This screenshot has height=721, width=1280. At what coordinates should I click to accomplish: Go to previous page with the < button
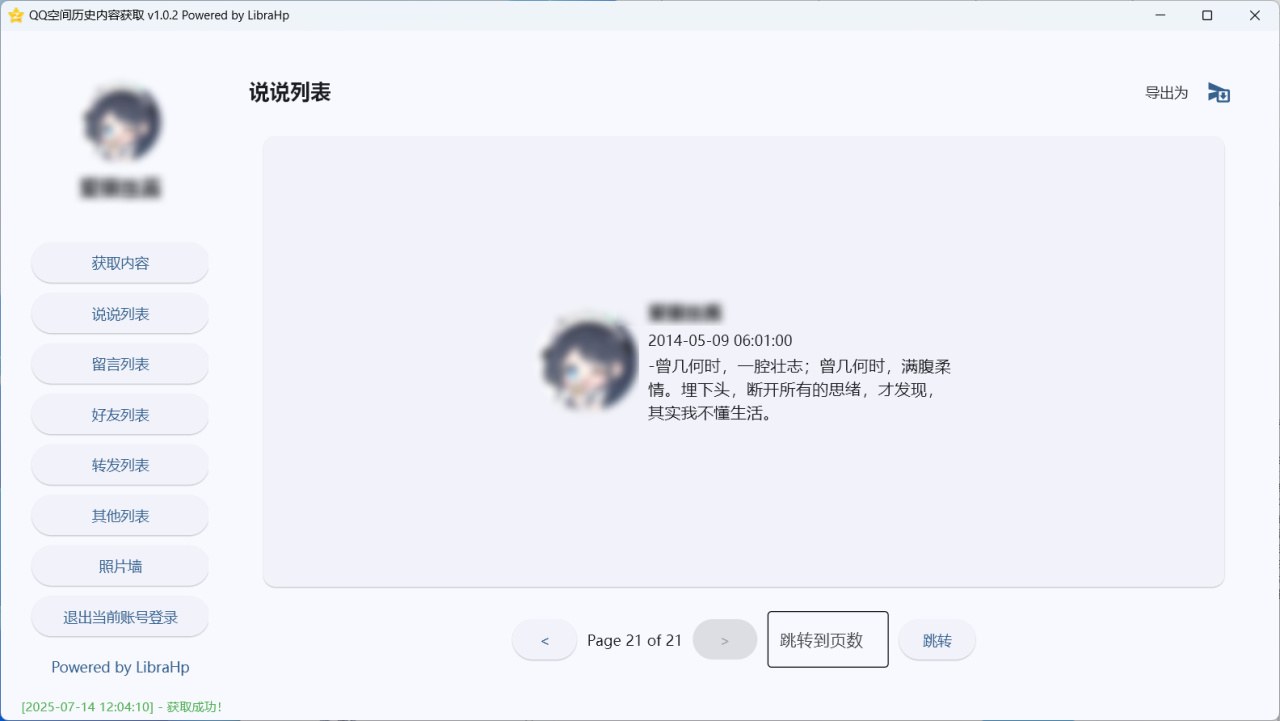point(544,640)
